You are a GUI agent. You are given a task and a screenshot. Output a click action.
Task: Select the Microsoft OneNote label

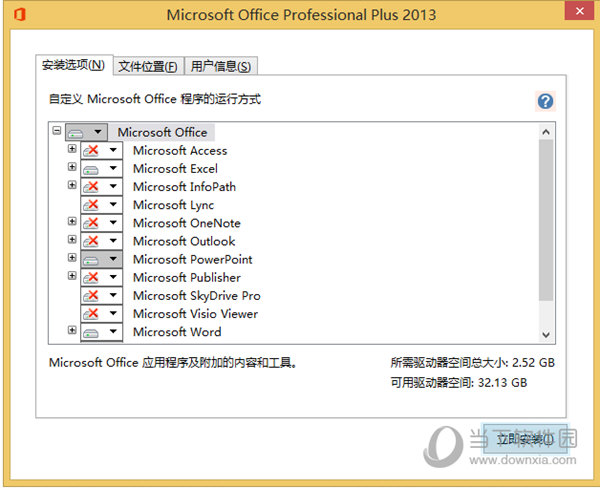pyautogui.click(x=186, y=223)
